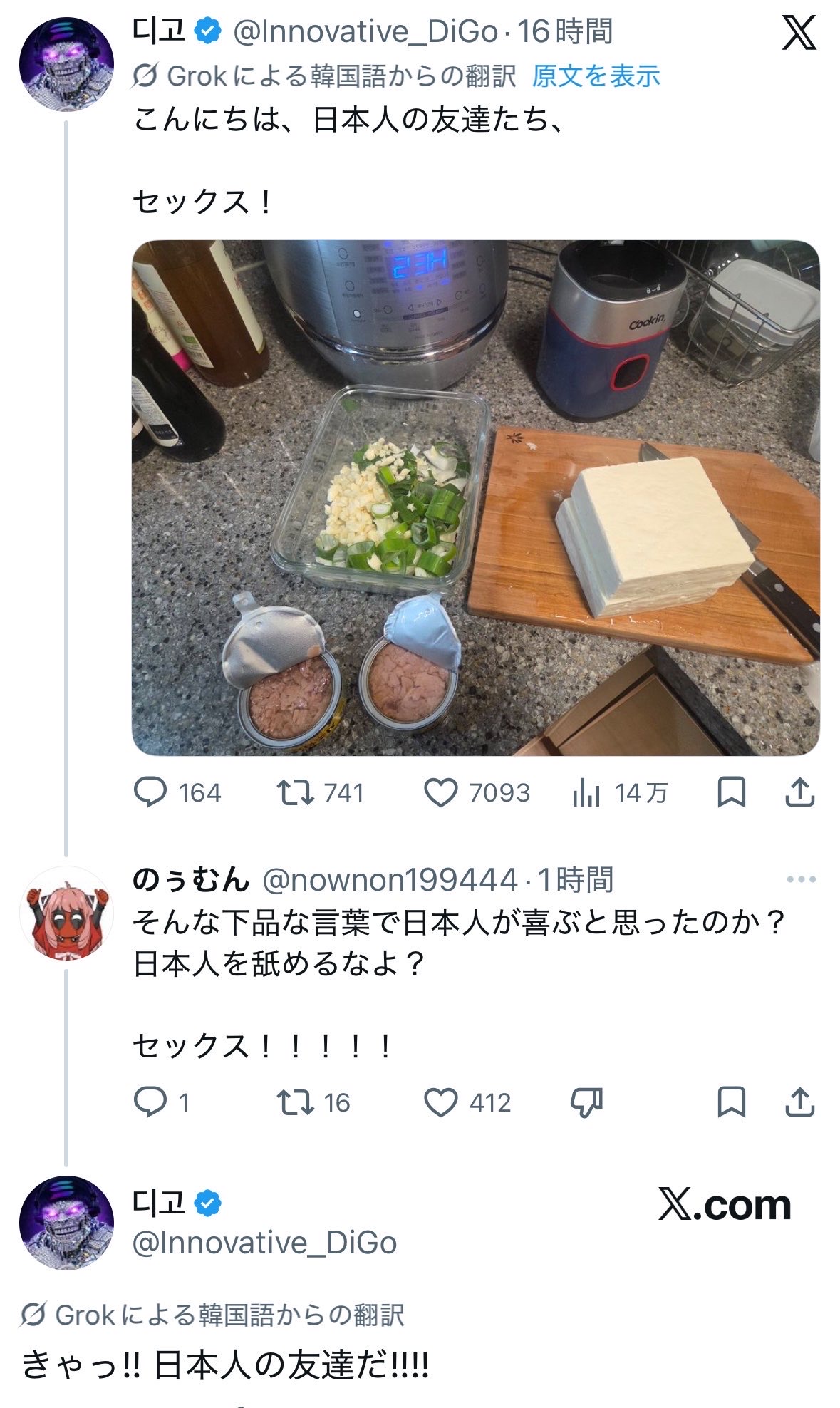Screen dimensions: 840x1408
Task: Open replies on the tofu post
Action: (150, 792)
